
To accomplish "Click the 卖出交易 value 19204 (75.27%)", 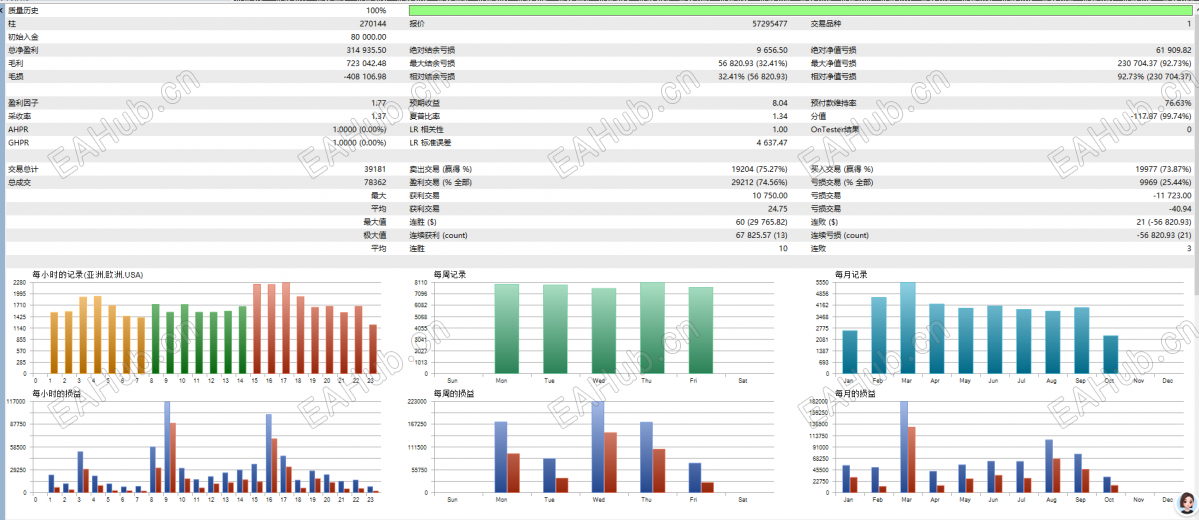I will 759,169.
